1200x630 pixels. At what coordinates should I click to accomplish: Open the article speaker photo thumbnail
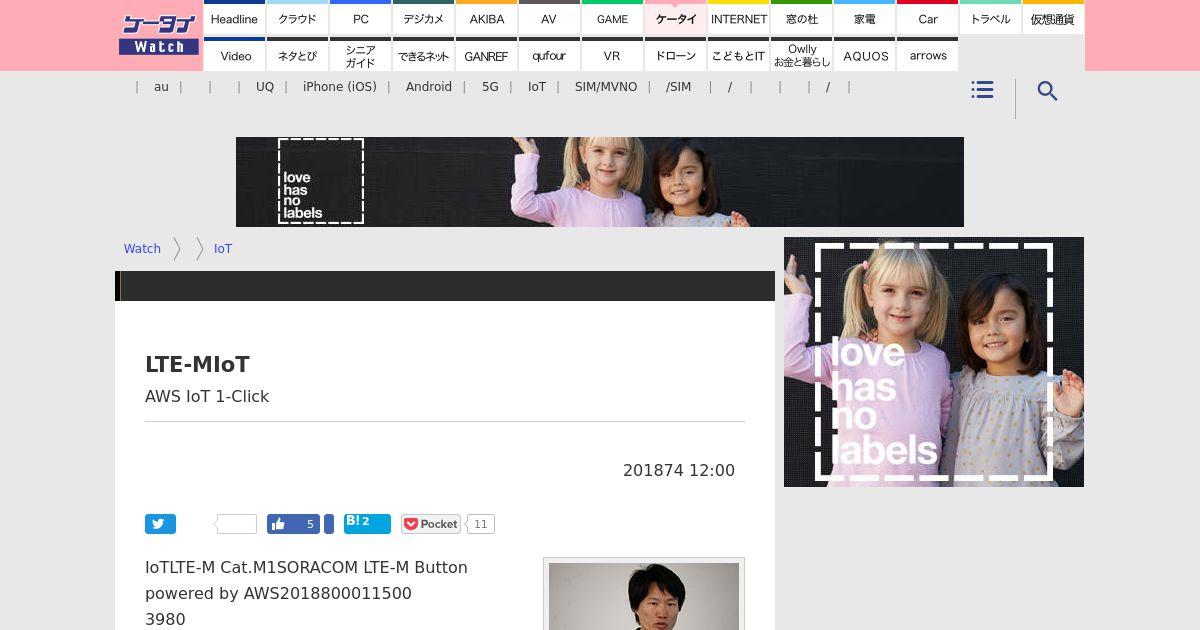(x=644, y=595)
